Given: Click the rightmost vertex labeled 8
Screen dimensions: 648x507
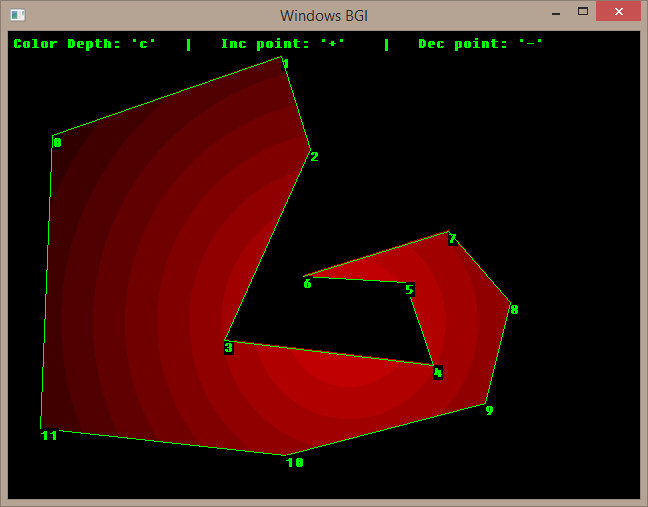Looking at the screenshot, I should [x=513, y=310].
